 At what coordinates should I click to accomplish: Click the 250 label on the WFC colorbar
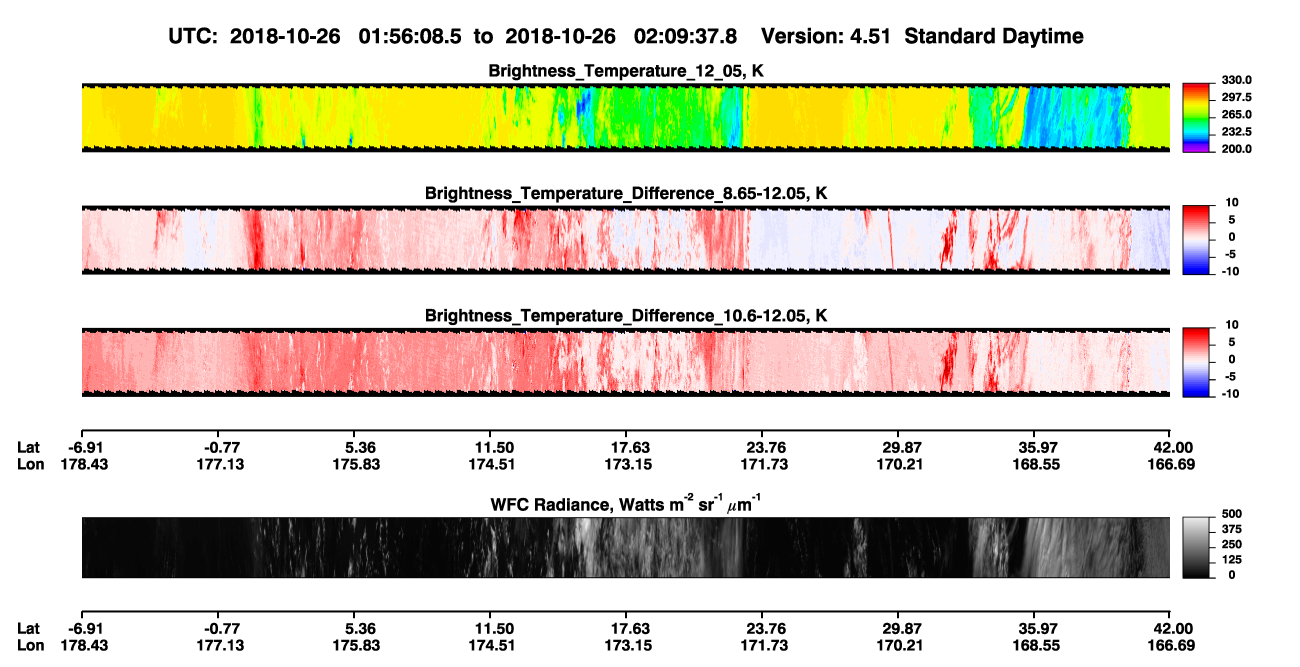(1232, 544)
